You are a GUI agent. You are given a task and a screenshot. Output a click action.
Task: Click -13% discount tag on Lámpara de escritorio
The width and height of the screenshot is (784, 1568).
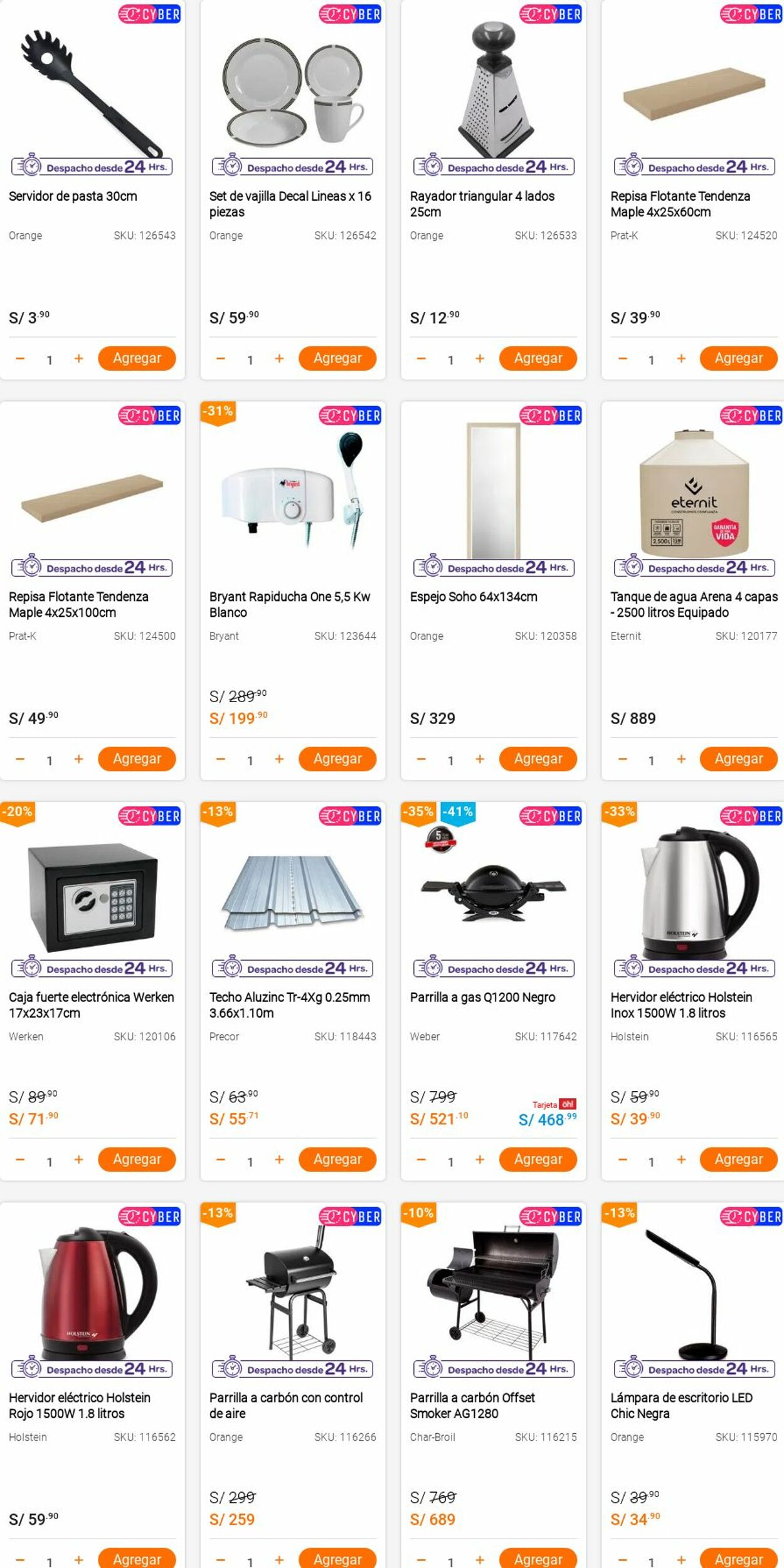tap(618, 1213)
